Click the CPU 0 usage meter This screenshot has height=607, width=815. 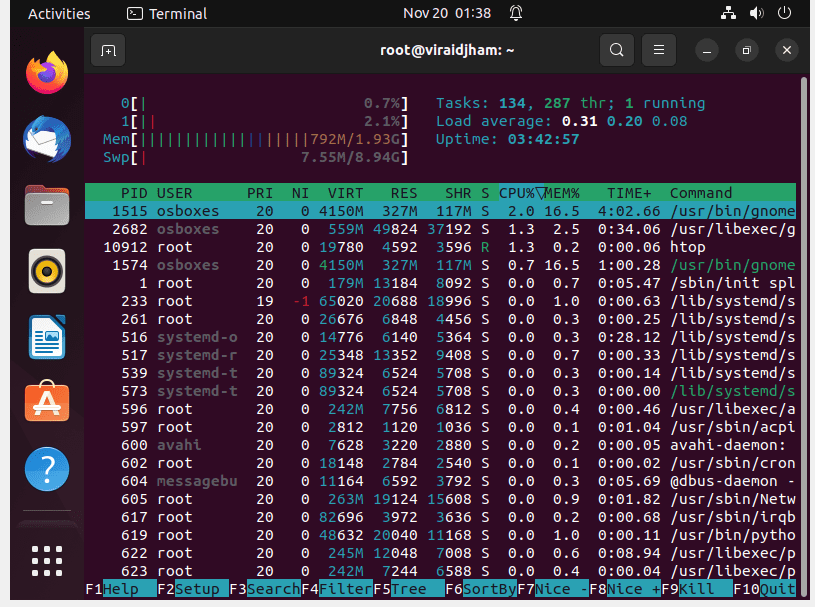[x=265, y=103]
